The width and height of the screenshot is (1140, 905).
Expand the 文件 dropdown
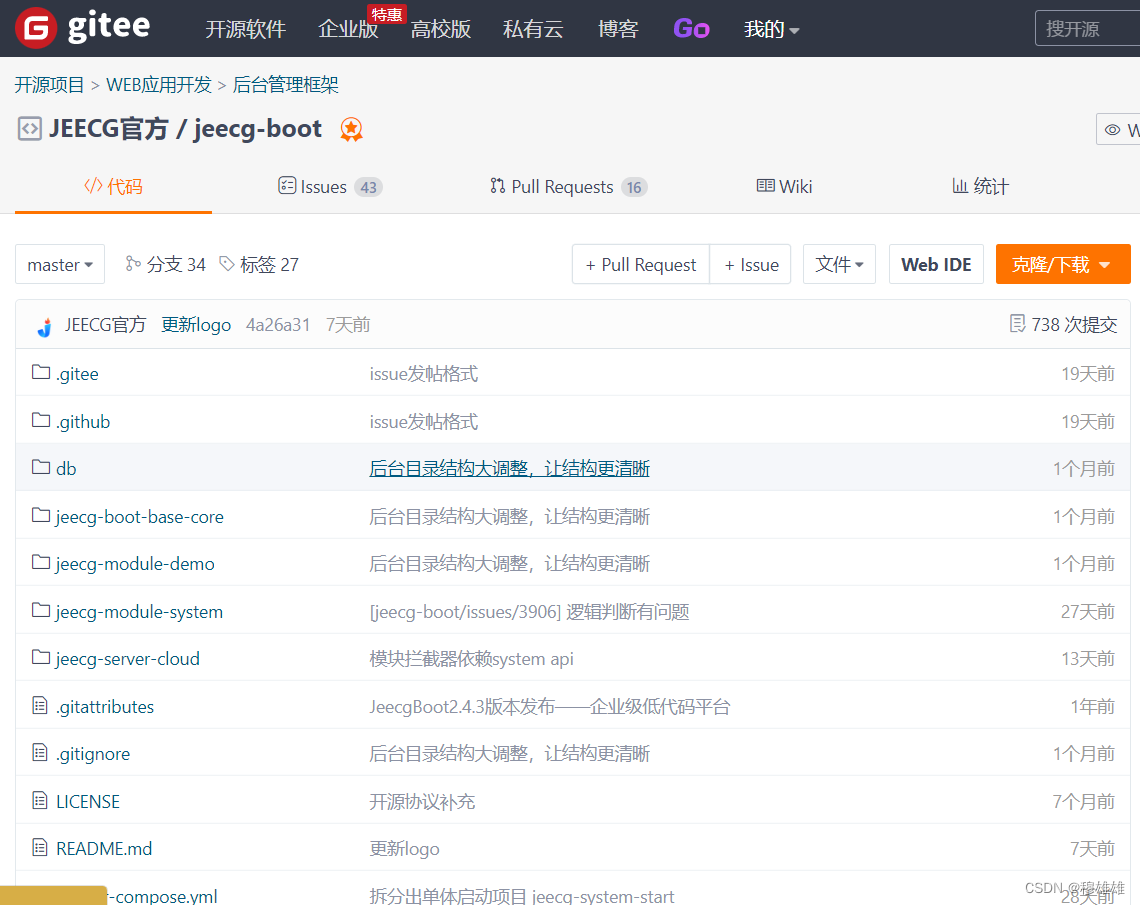click(x=839, y=265)
